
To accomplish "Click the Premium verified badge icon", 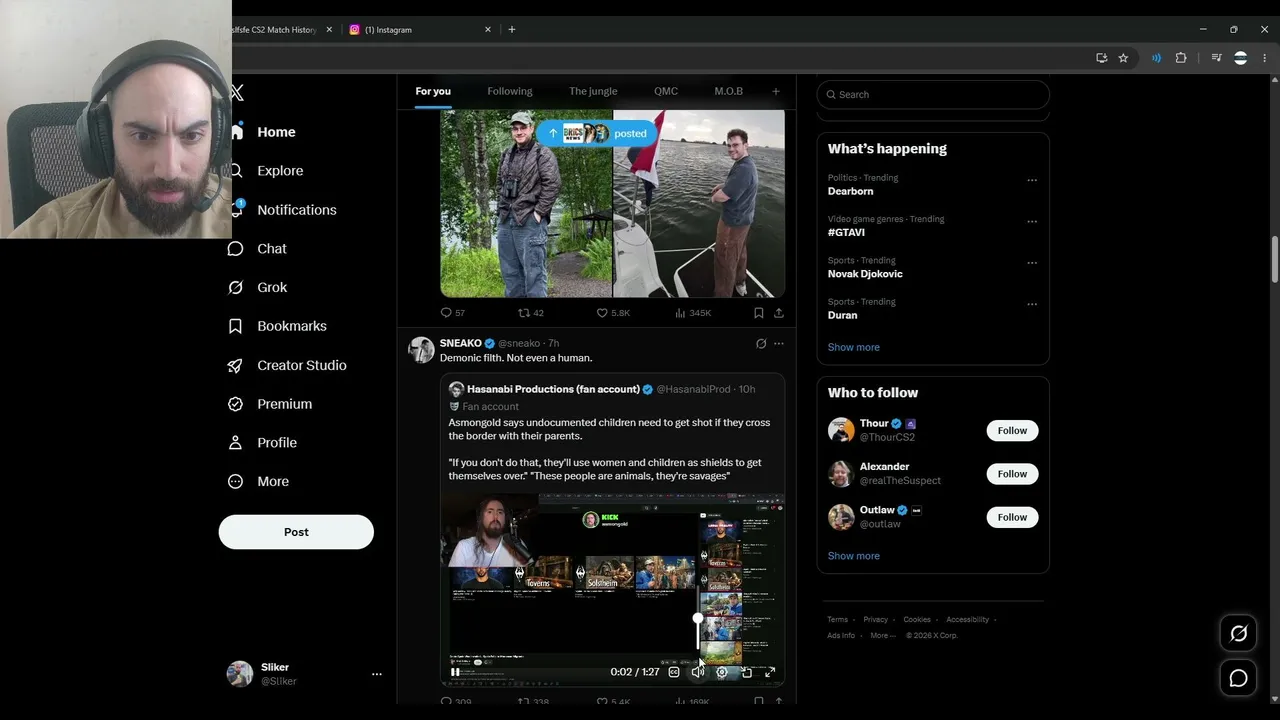I will click(235, 404).
